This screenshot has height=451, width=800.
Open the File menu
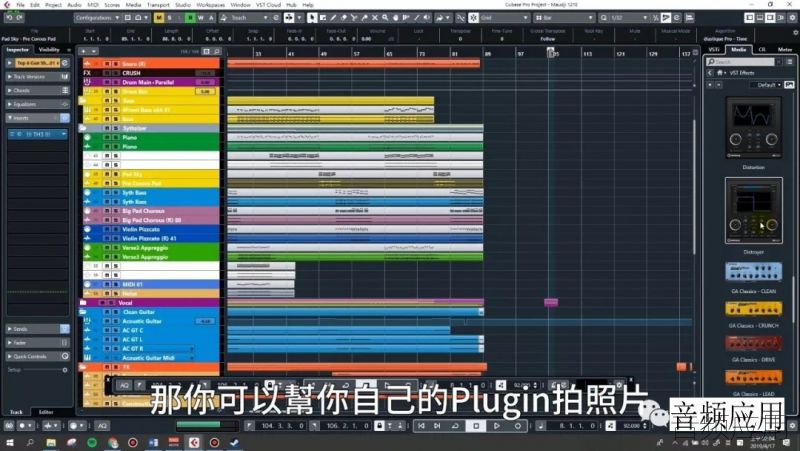point(20,5)
